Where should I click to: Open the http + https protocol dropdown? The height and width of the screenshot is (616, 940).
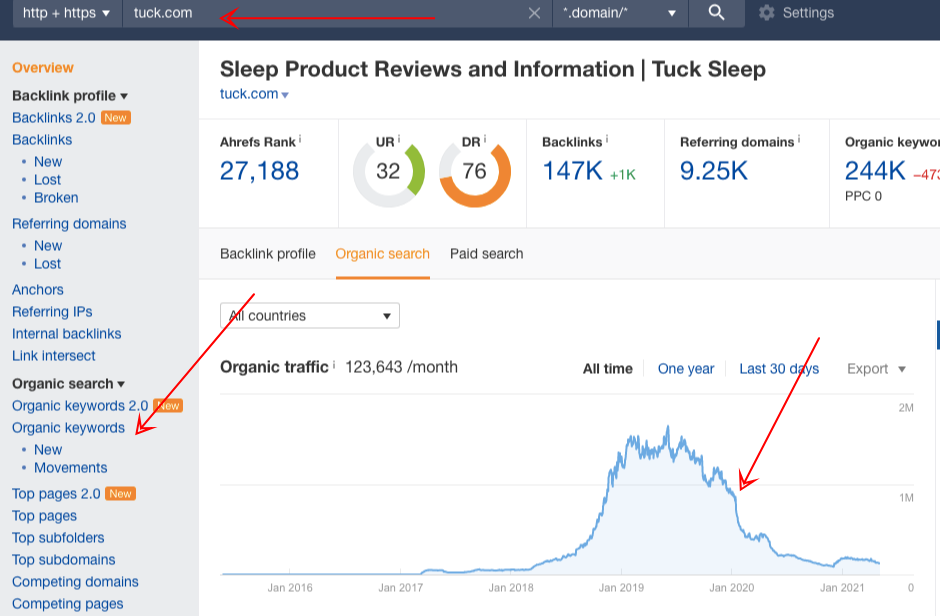point(67,13)
